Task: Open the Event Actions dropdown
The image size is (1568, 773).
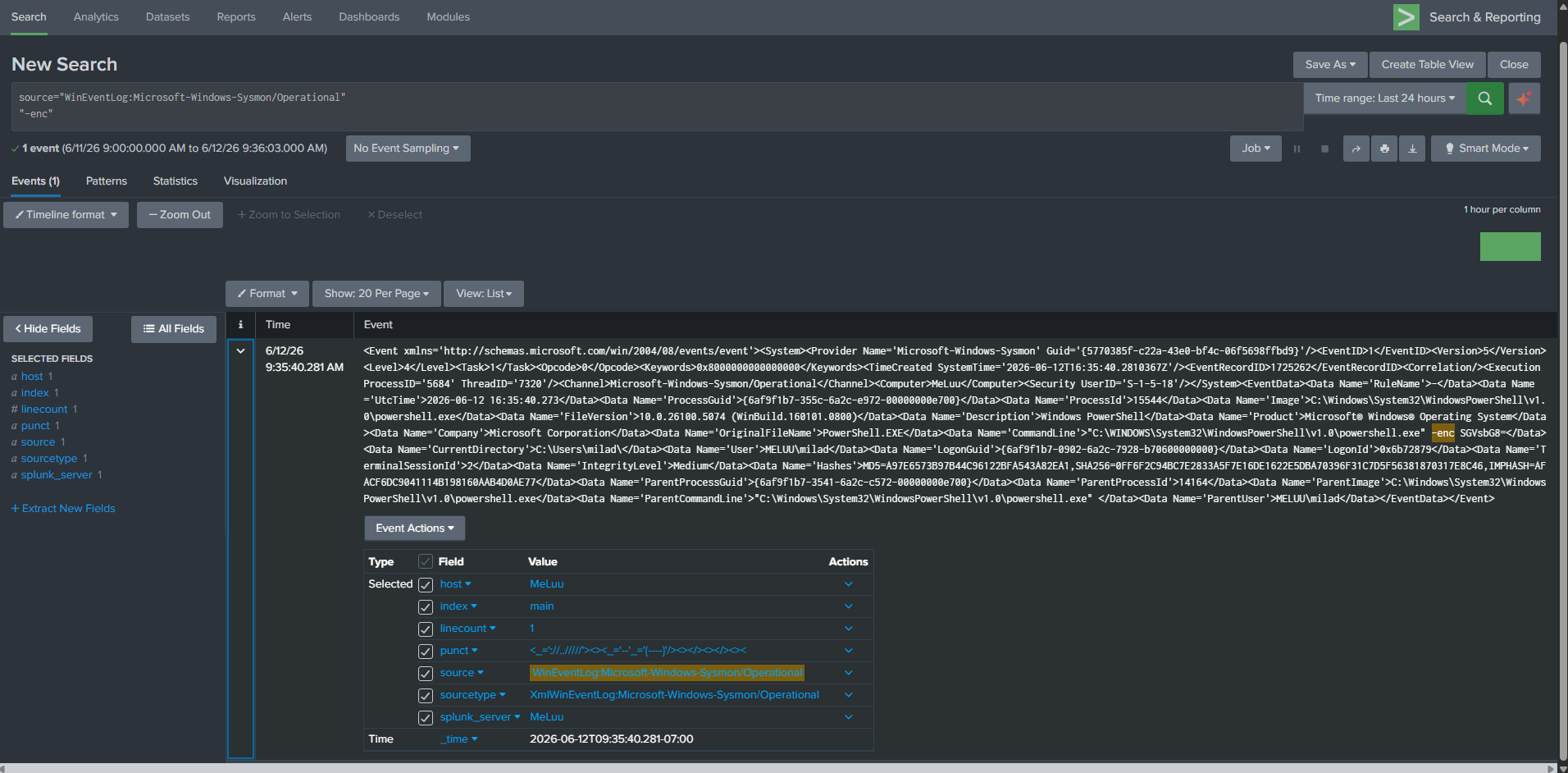Action: coord(415,528)
